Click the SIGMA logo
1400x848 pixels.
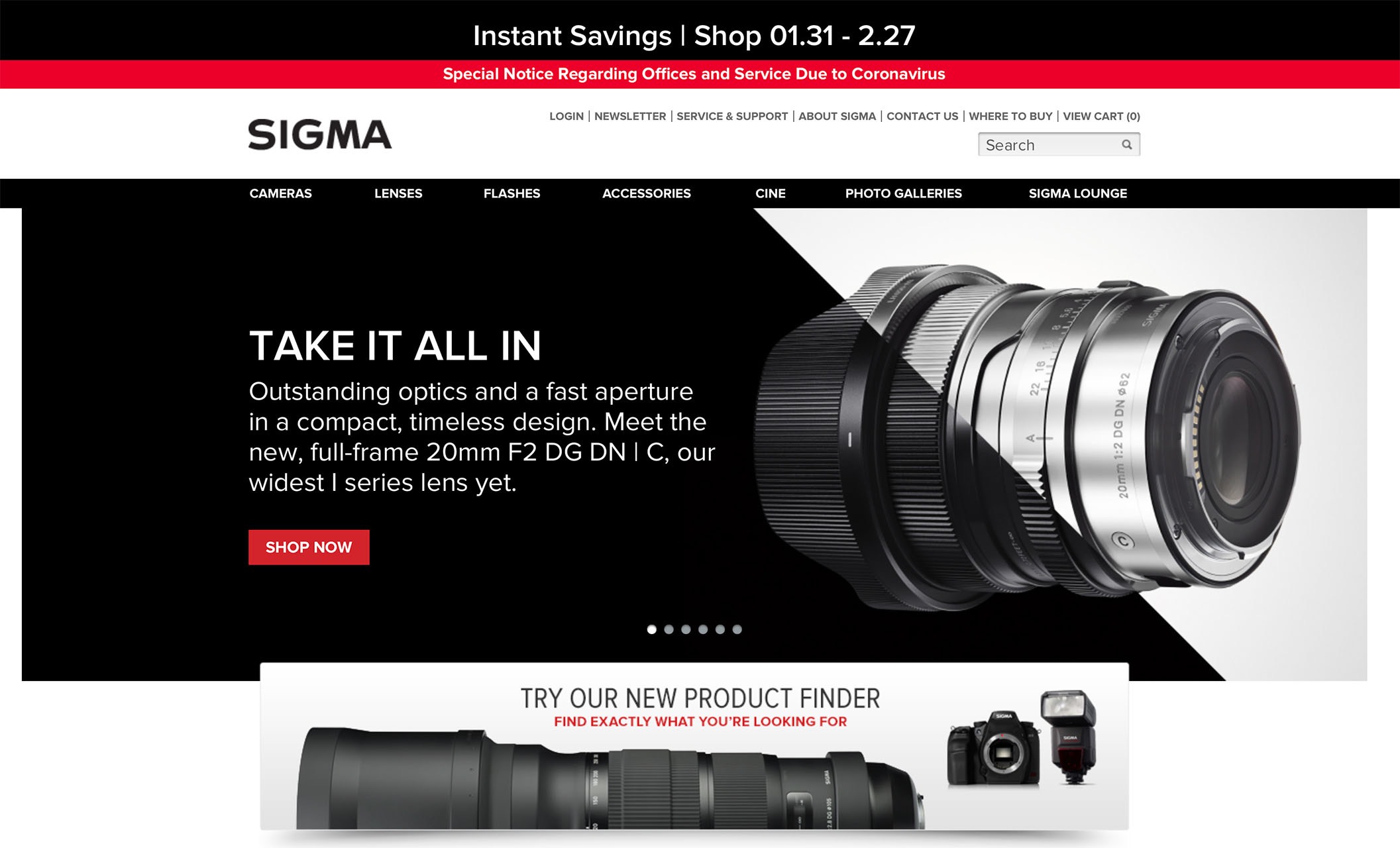tap(320, 134)
